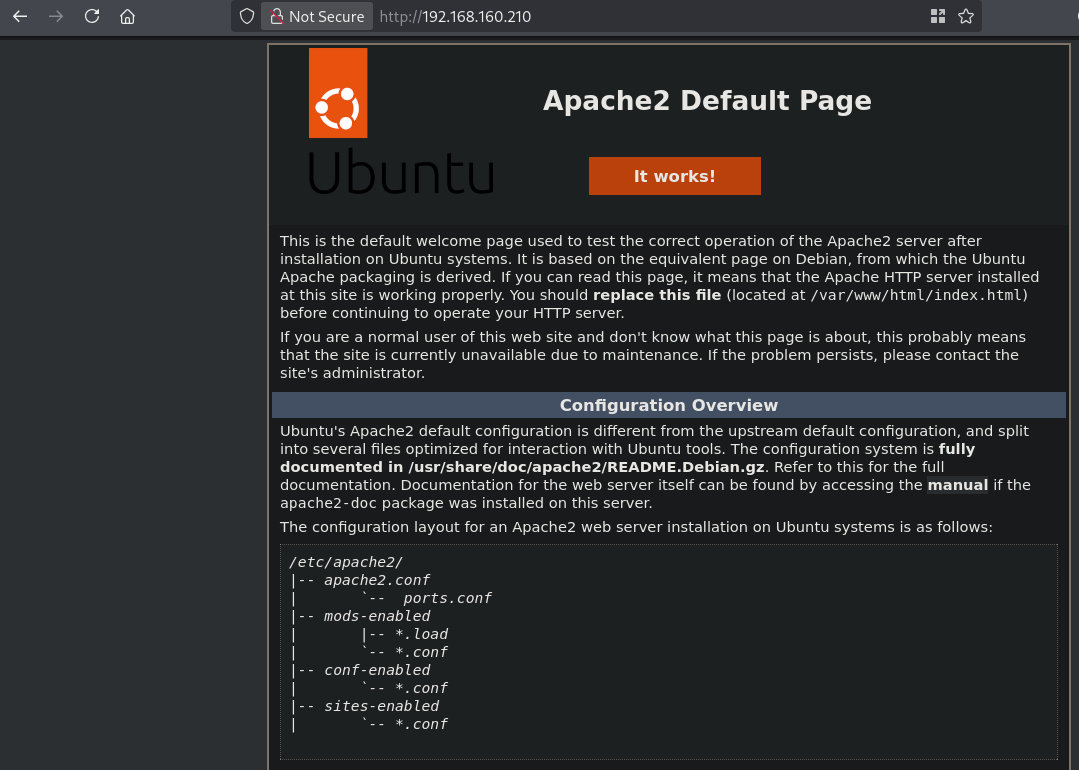This screenshot has height=770, width=1079.
Task: Click the mods-enabled tree entry
Action: [x=377, y=616]
